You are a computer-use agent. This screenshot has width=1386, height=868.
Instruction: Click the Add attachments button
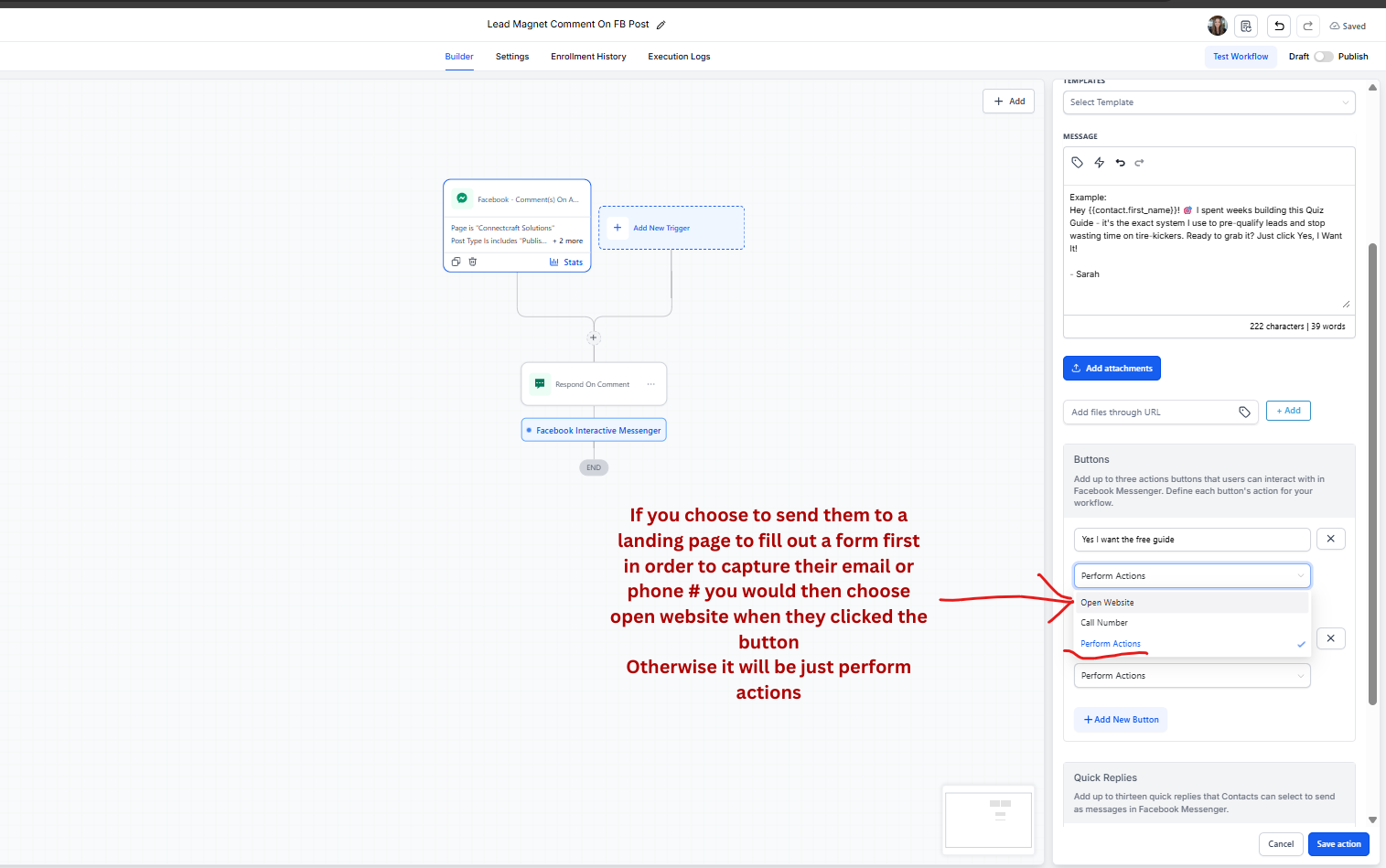(x=1112, y=369)
